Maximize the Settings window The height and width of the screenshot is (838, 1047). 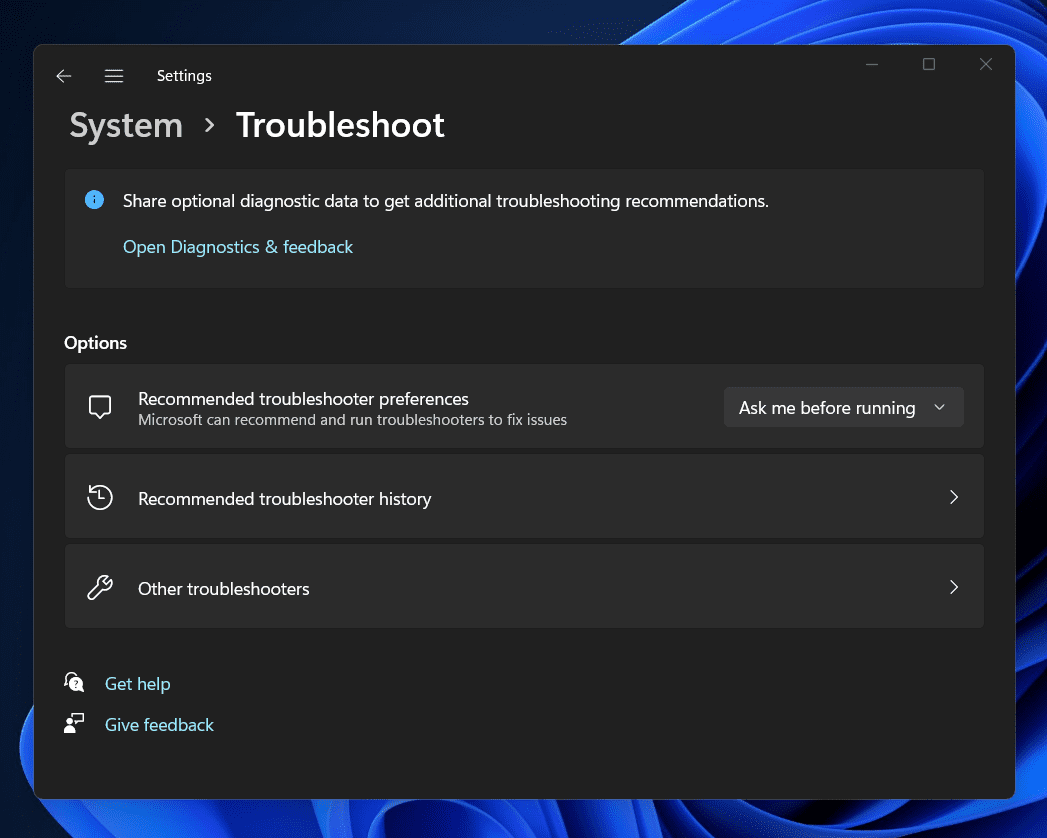928,65
